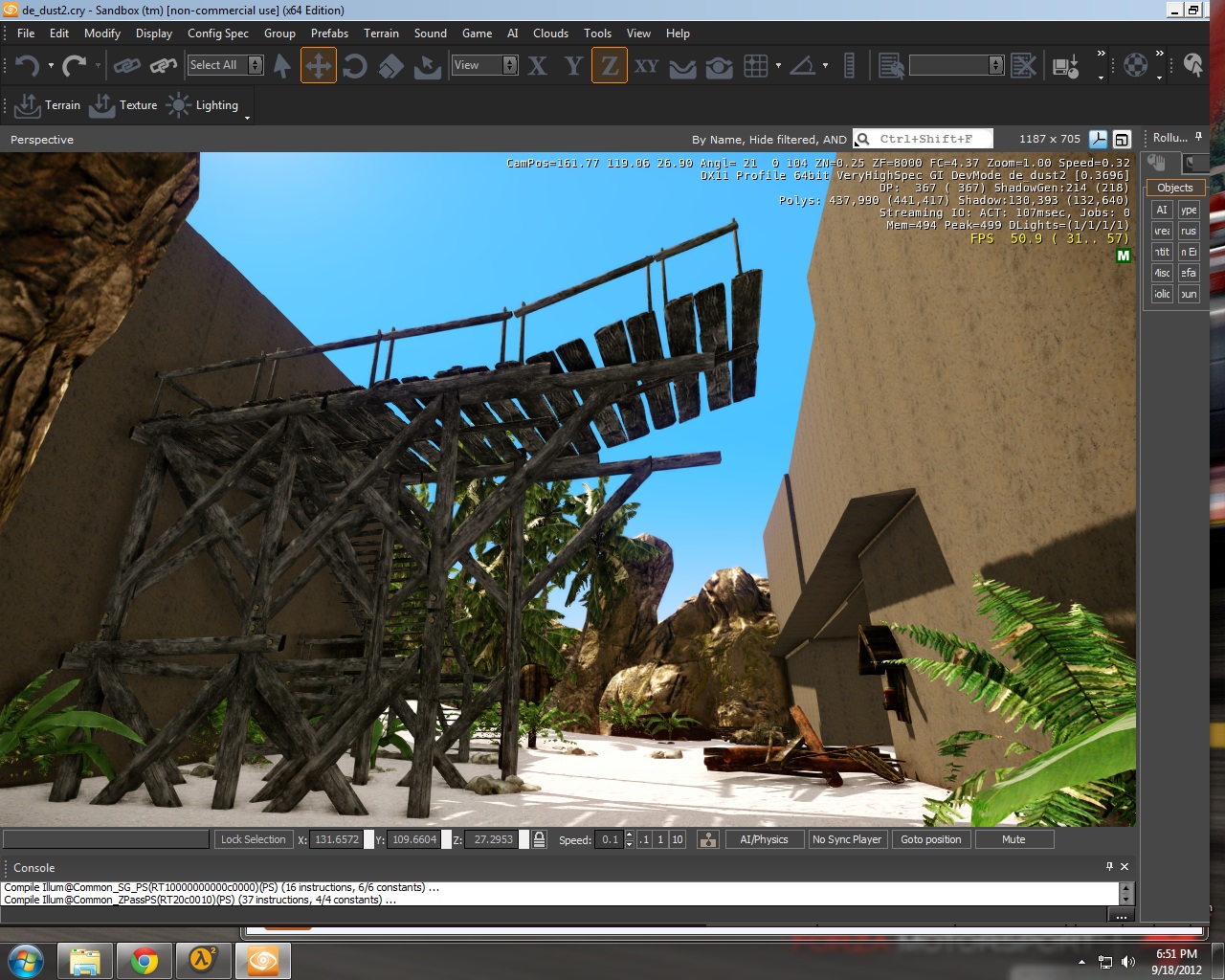Viewport: 1225px width, 980px height.
Task: Lock movement to the Y axis
Action: coord(573,65)
